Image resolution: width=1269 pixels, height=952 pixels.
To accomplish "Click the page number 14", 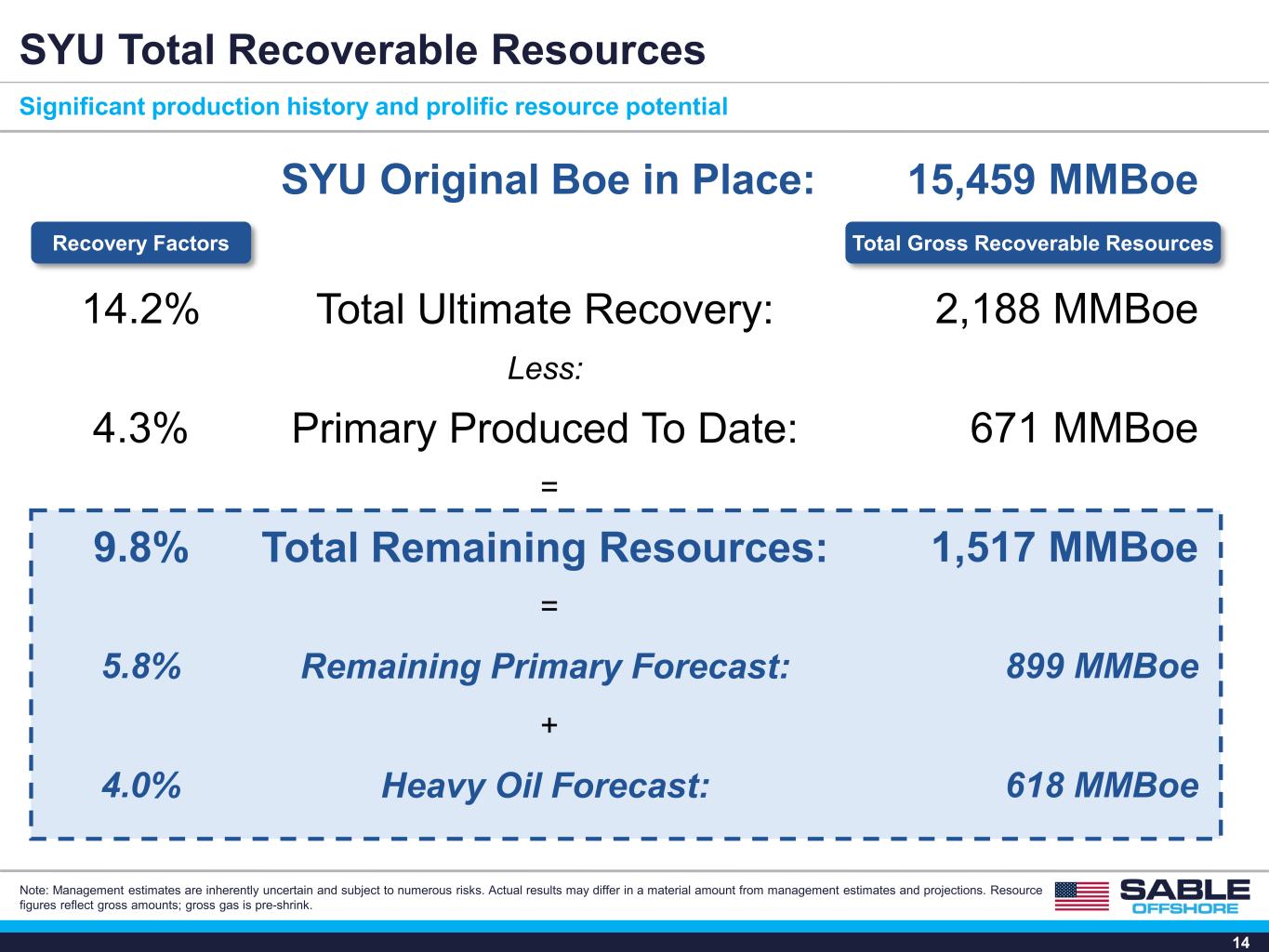I will click(x=1241, y=942).
